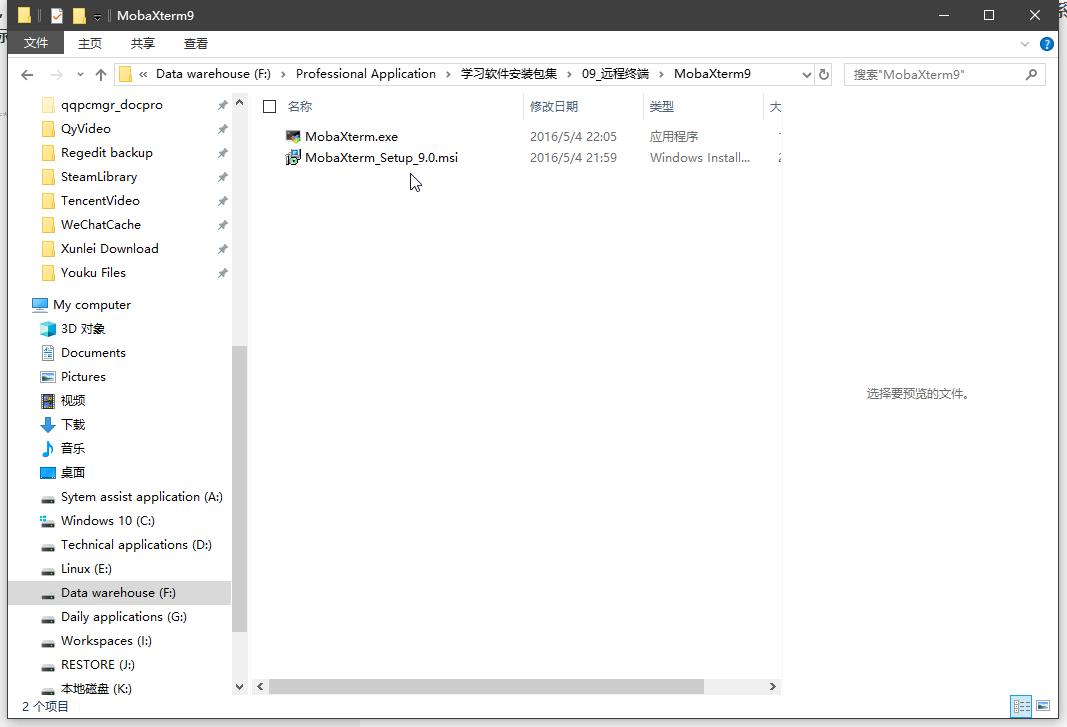Screen dimensions: 1067x727
Task: Toggle the select-all checkbox in header
Action: click(269, 107)
